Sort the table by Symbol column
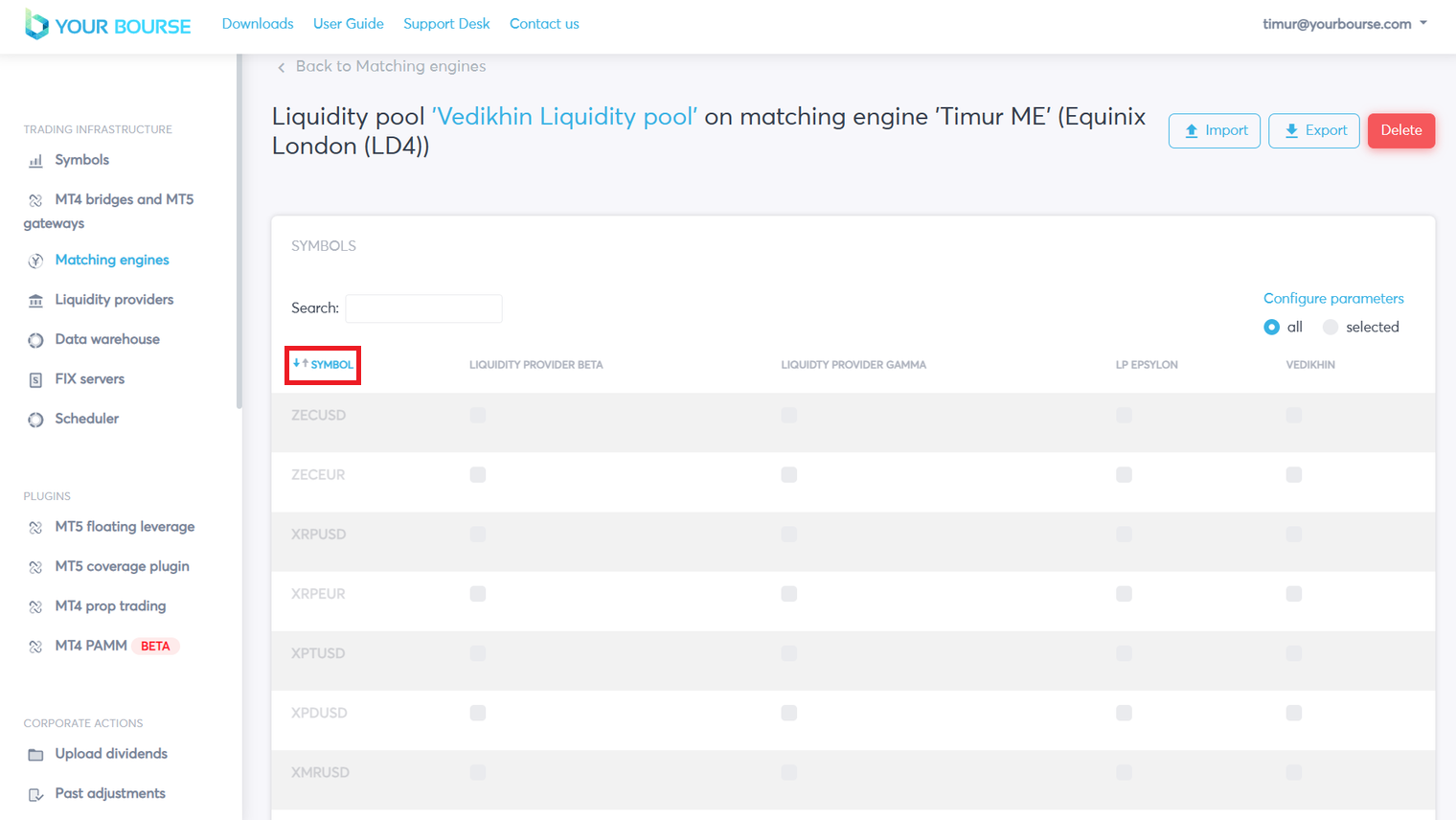Screen dimensions: 1456x820 (x=323, y=365)
